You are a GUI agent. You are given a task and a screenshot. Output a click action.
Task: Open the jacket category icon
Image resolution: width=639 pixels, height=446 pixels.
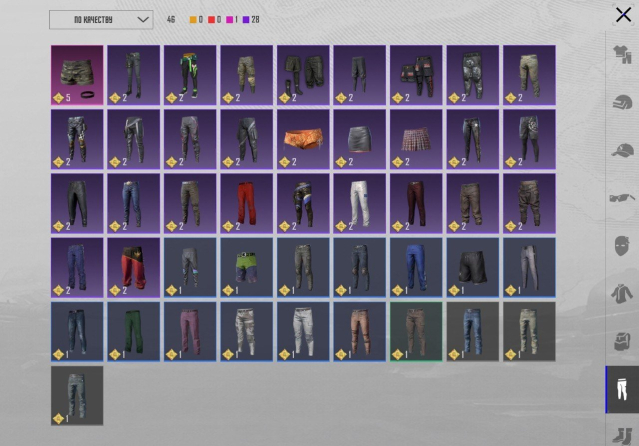[621, 294]
